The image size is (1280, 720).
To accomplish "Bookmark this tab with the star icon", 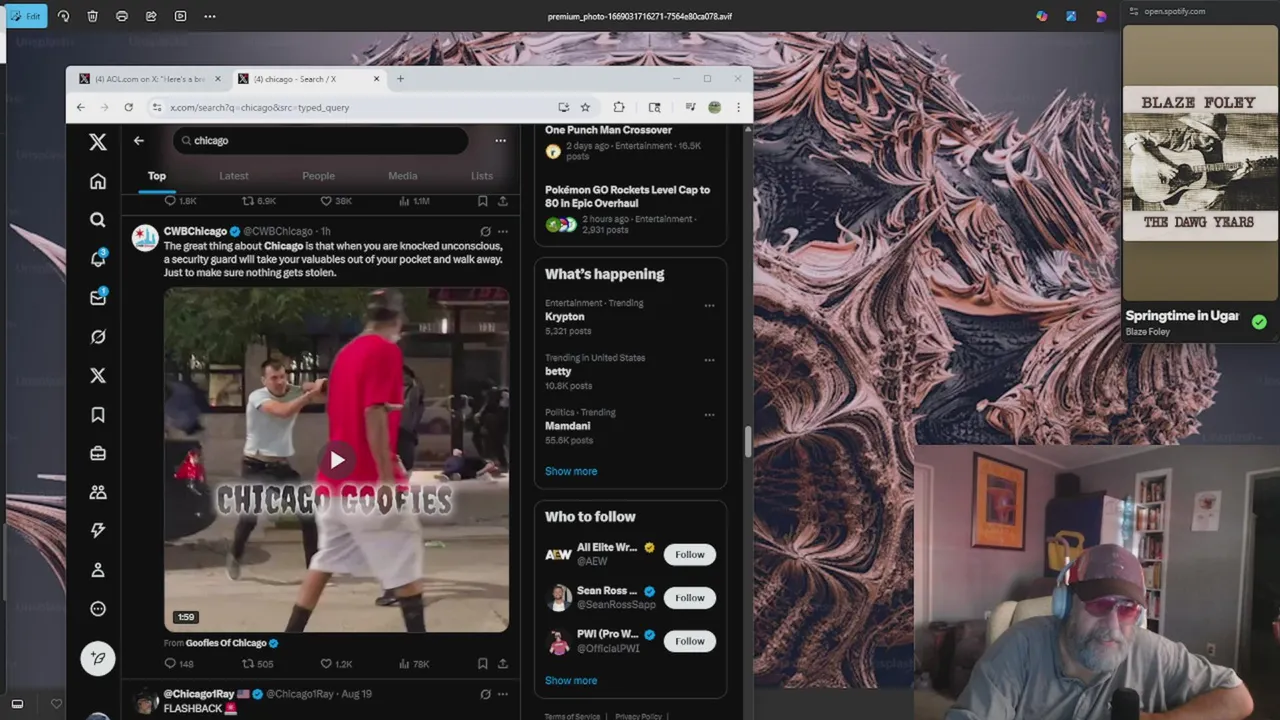I will coord(586,107).
